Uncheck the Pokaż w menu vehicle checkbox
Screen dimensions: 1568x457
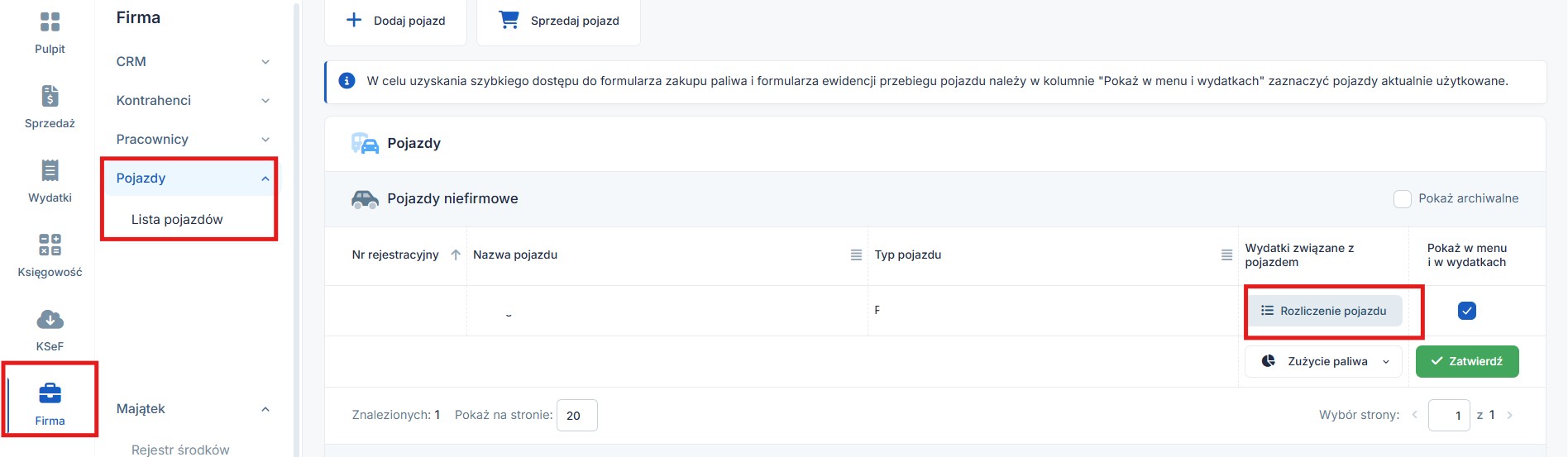coord(1467,311)
